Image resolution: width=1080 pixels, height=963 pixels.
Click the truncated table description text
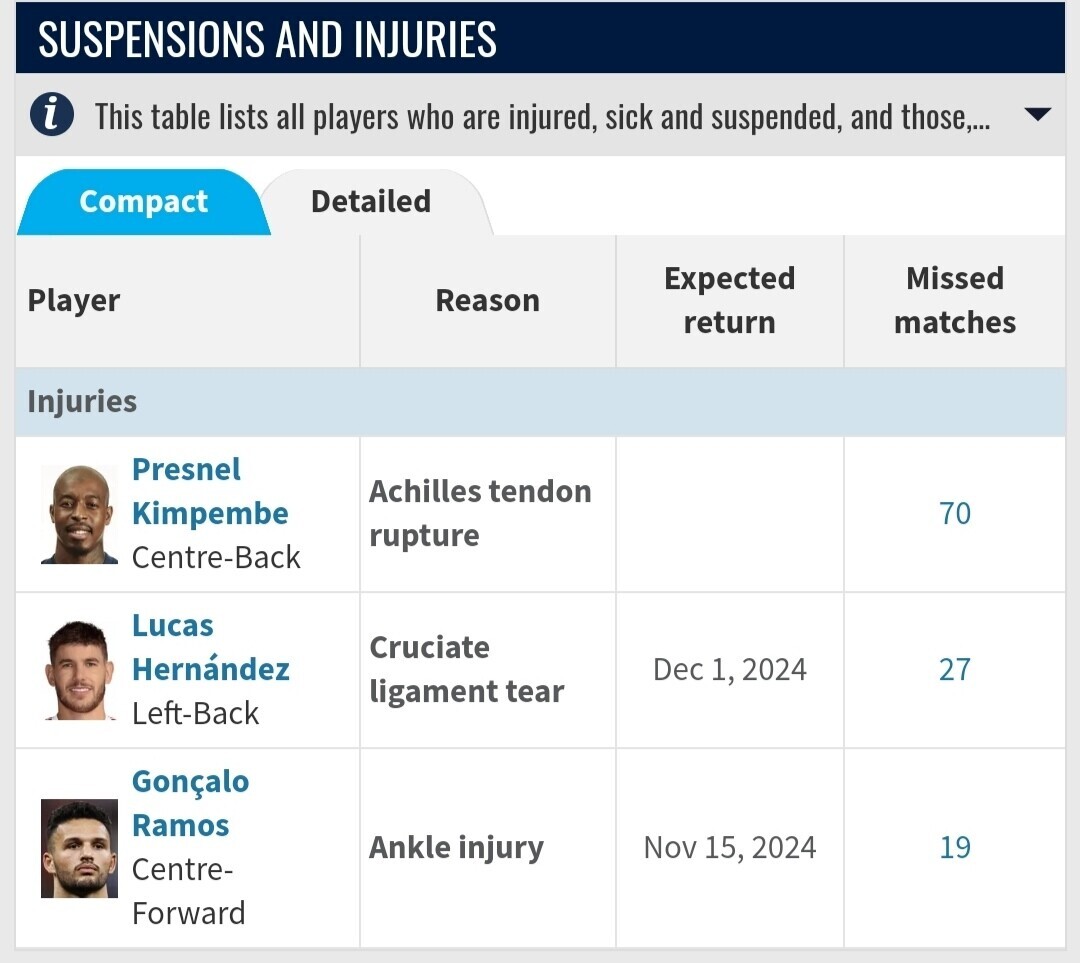click(x=543, y=116)
